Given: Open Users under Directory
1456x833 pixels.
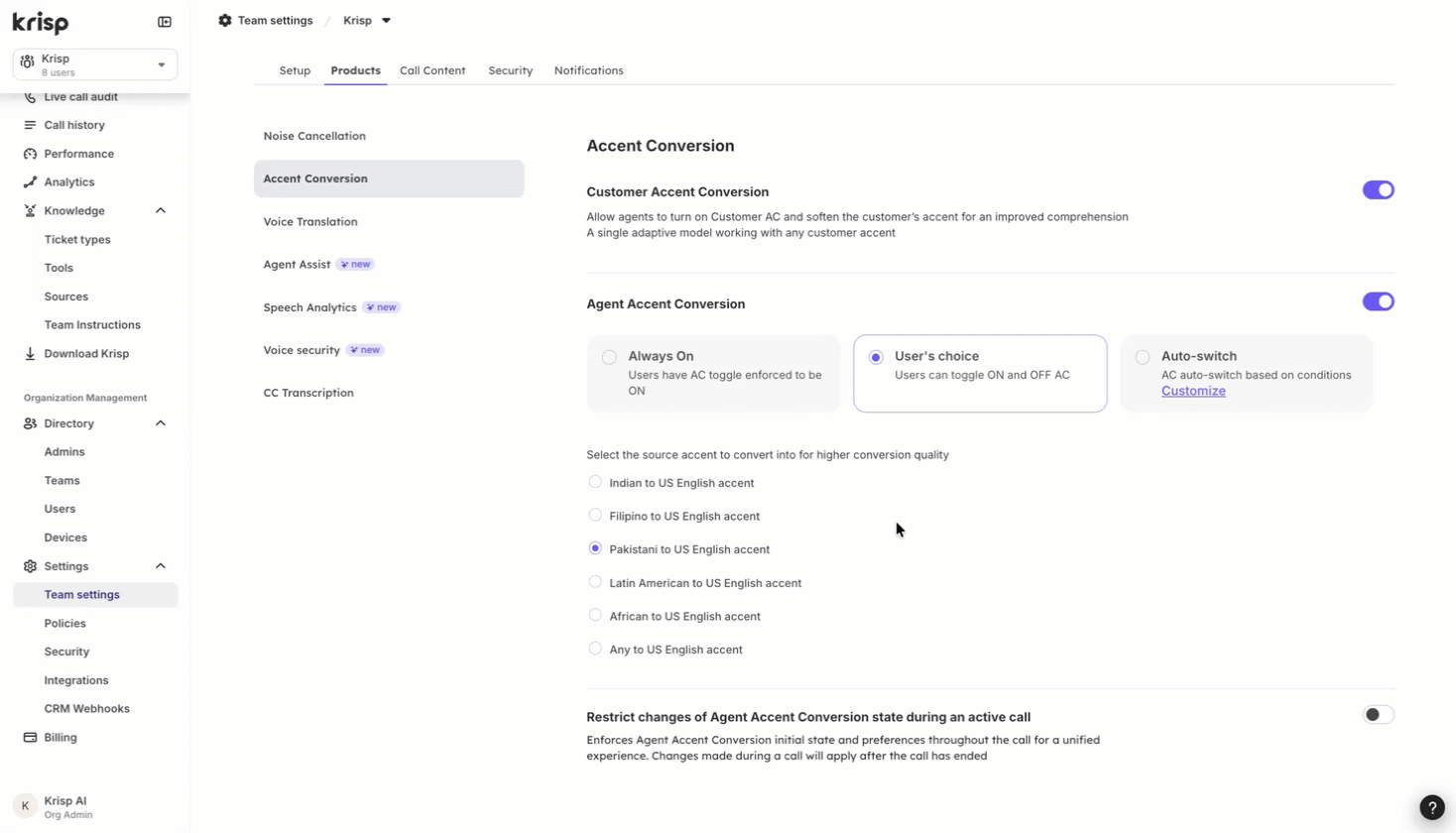Looking at the screenshot, I should (x=60, y=509).
